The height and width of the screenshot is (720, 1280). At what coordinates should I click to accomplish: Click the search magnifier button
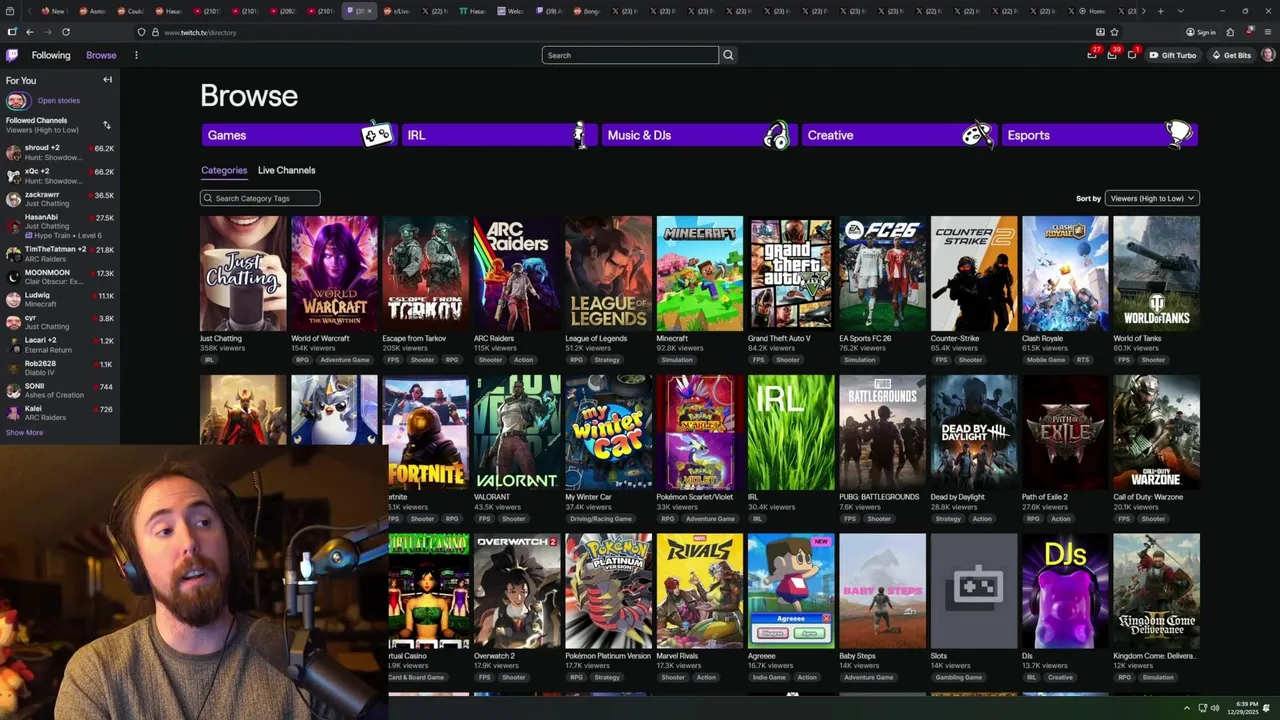(x=728, y=55)
